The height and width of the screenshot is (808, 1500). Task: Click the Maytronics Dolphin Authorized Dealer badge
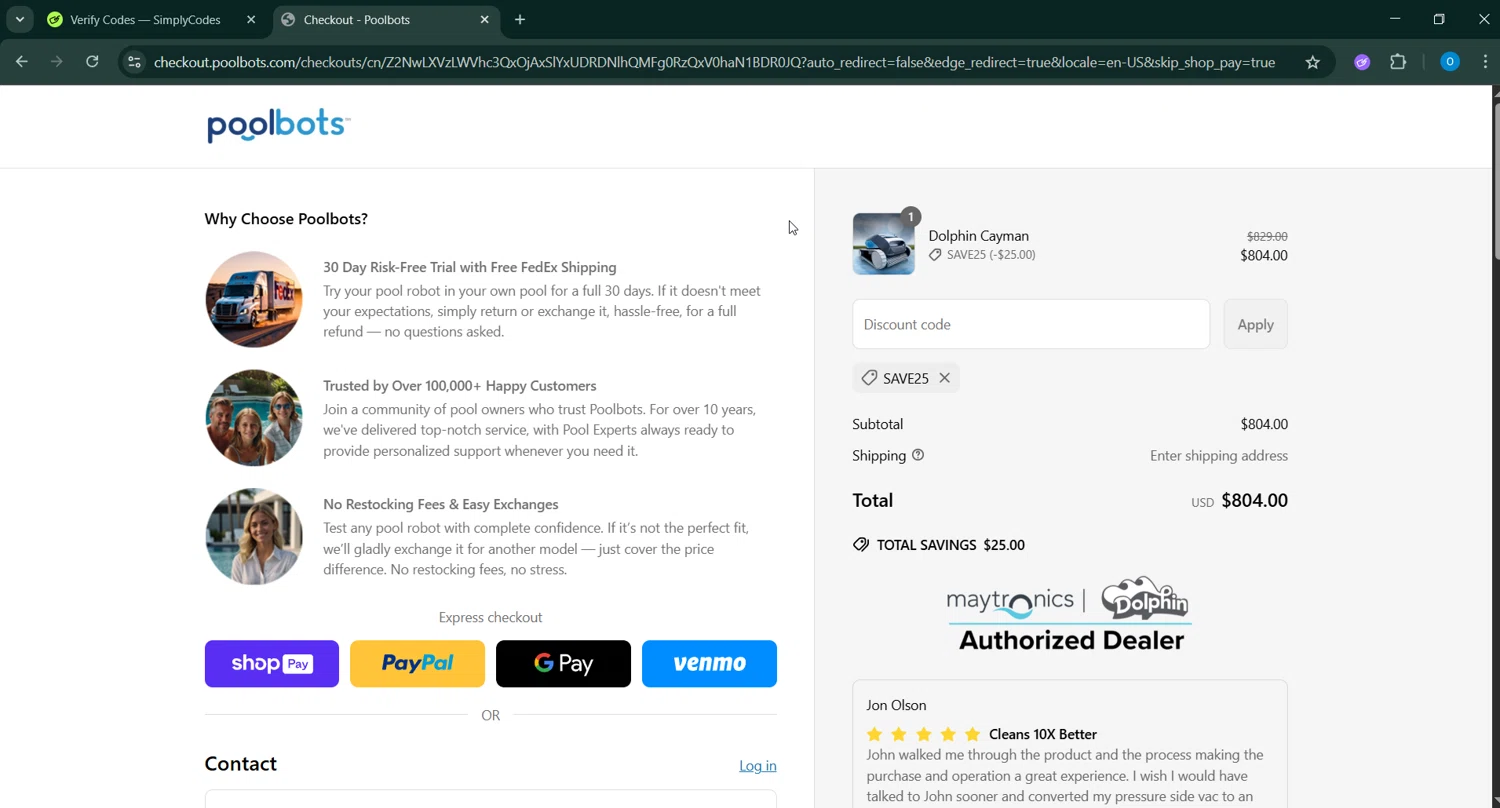pyautogui.click(x=1069, y=614)
